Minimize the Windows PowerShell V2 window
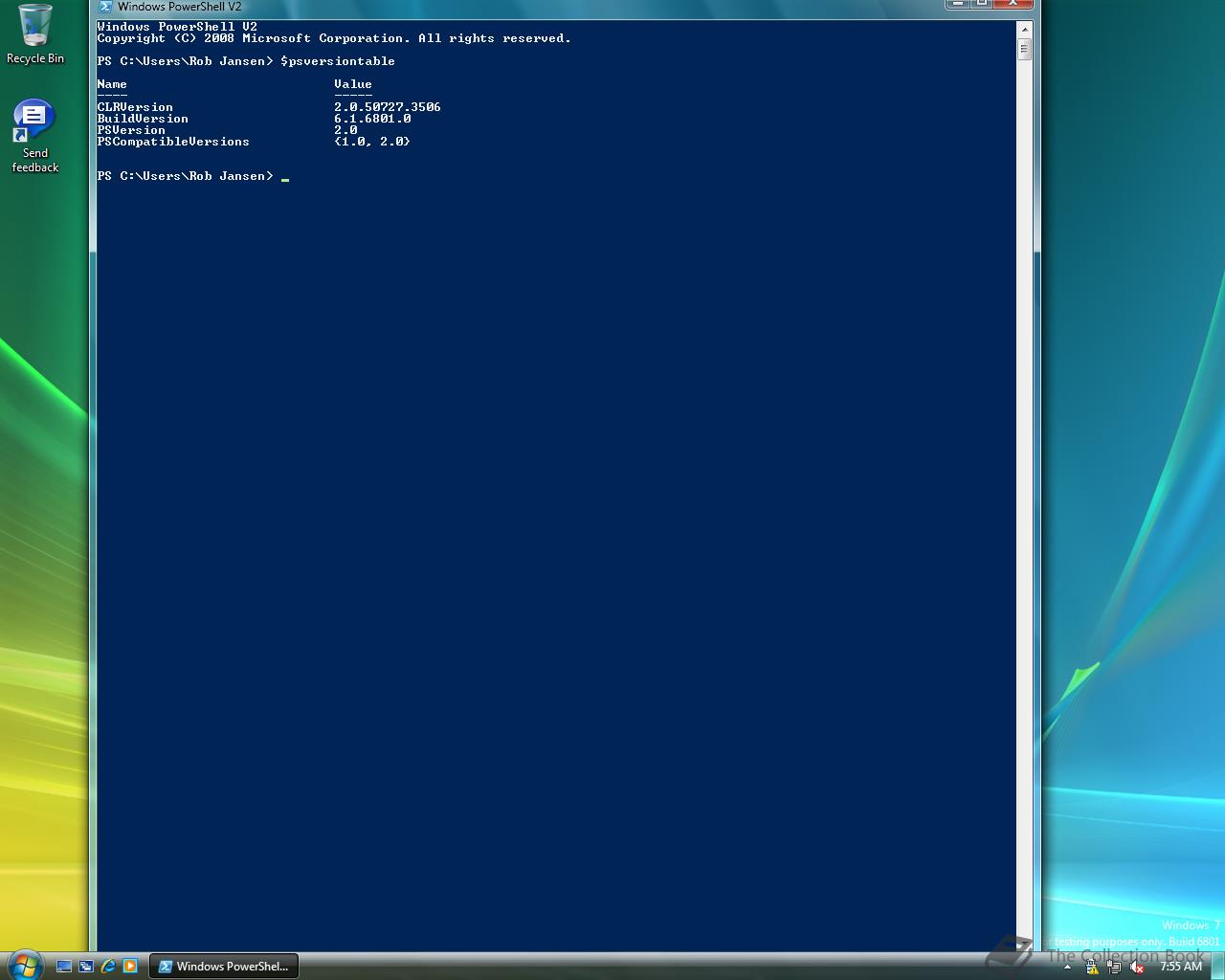Screen dimensions: 1225x980 coord(958,4)
